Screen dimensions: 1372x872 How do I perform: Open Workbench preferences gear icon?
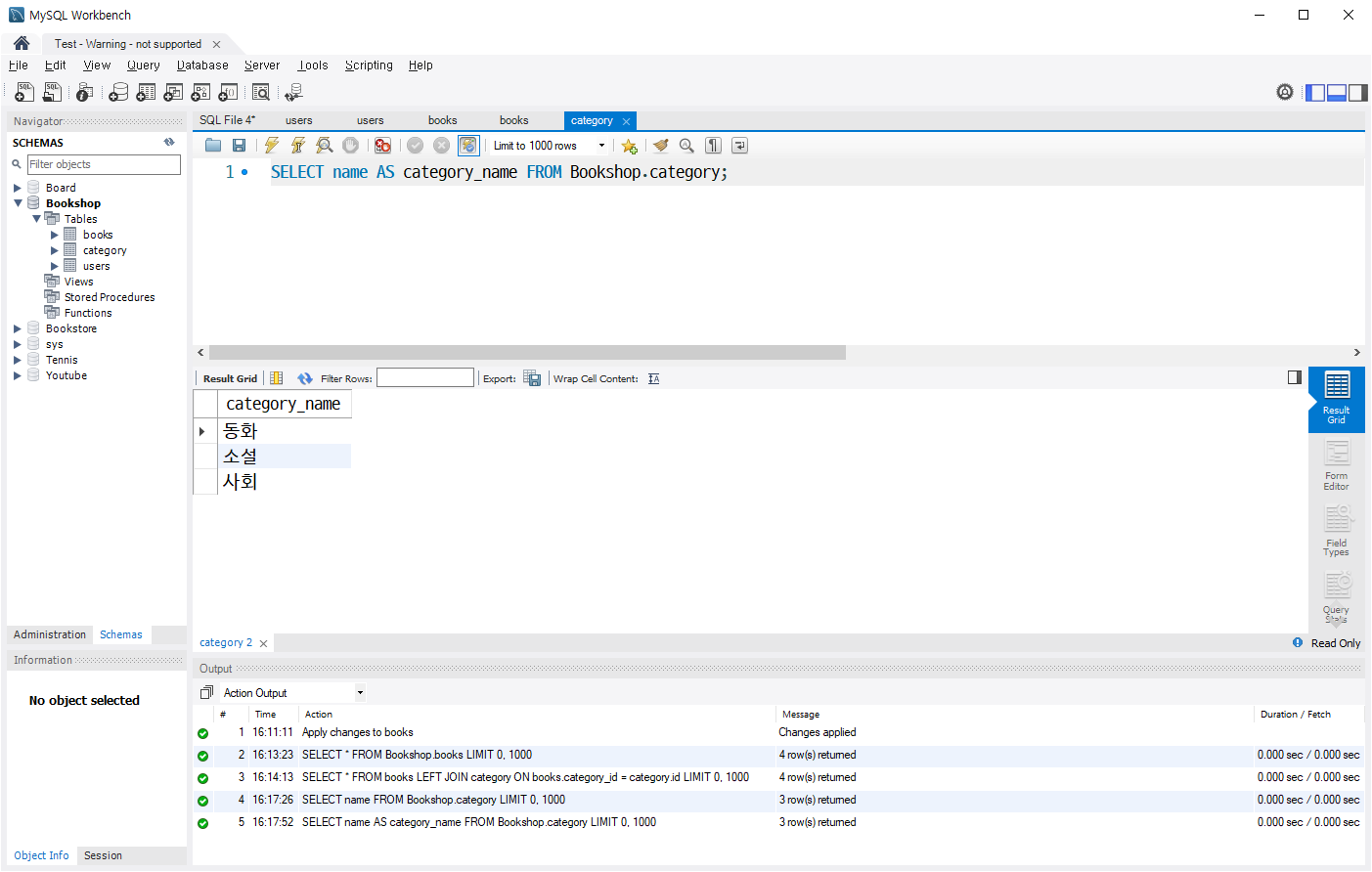point(1285,92)
